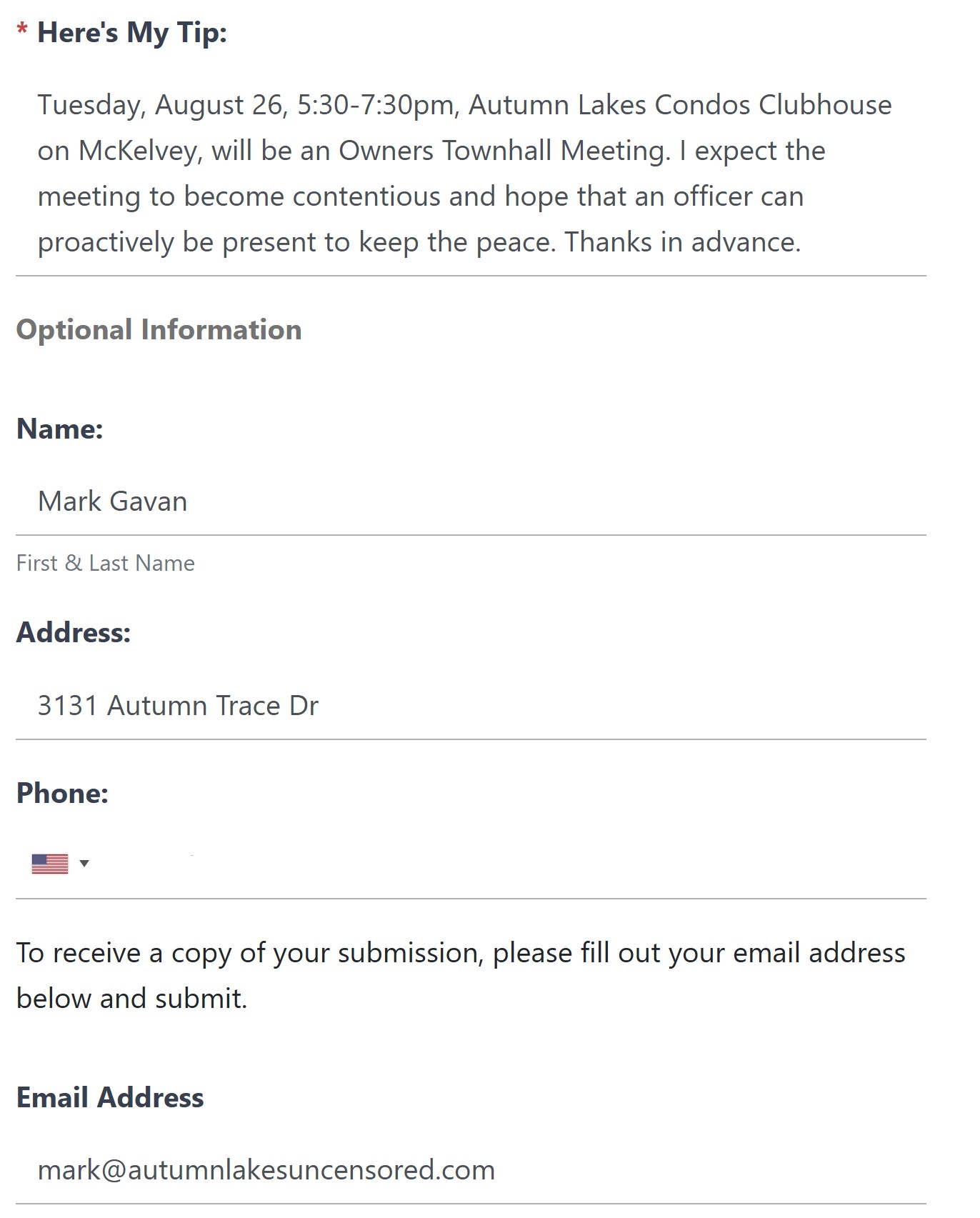This screenshot has width=980, height=1218.
Task: Click the "Here's My Tip:" label
Action: pyautogui.click(x=131, y=33)
